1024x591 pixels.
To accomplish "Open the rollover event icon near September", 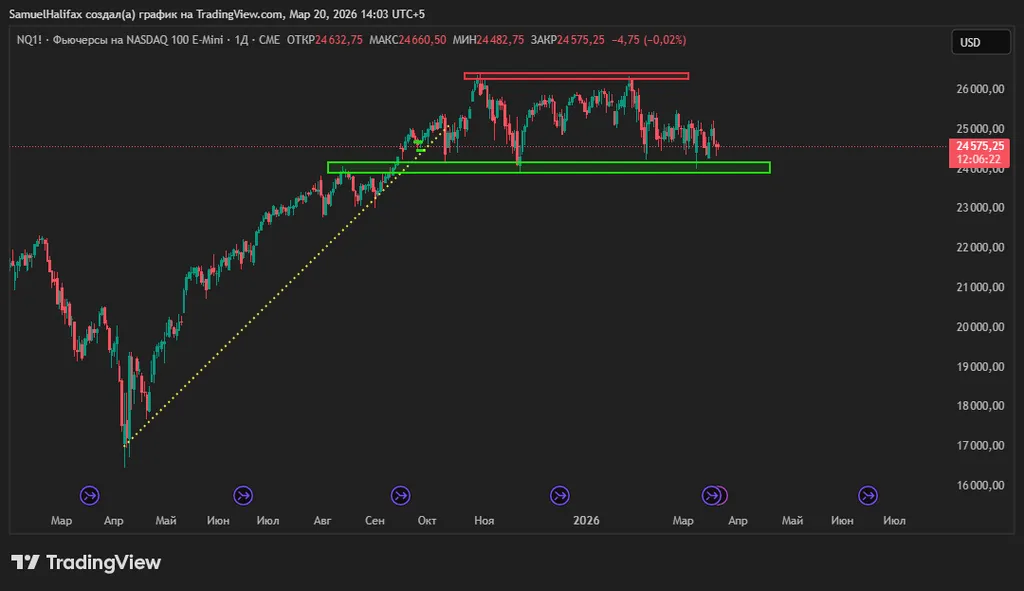I will 401,495.
